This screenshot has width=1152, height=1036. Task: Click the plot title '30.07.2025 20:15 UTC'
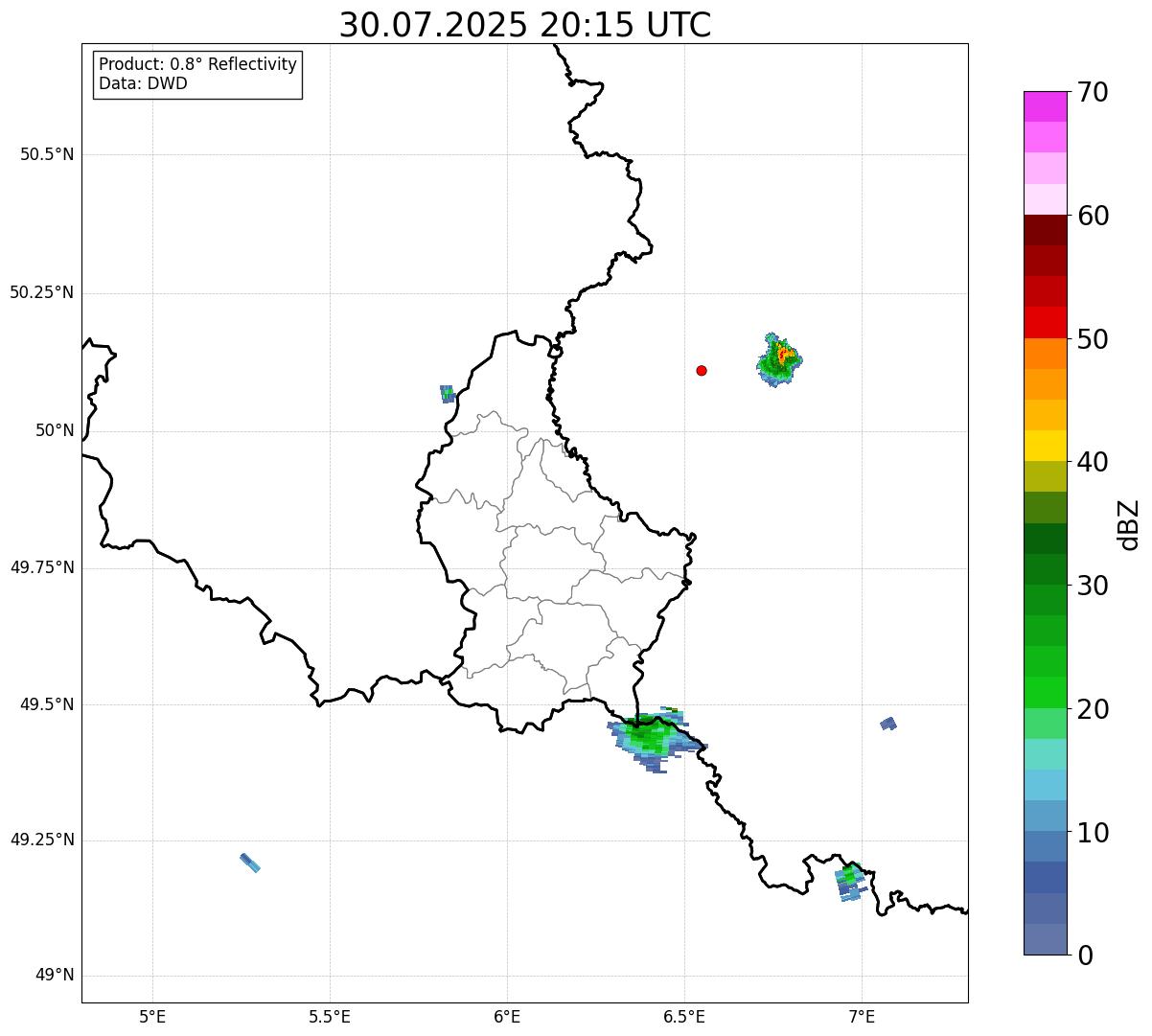point(525,25)
